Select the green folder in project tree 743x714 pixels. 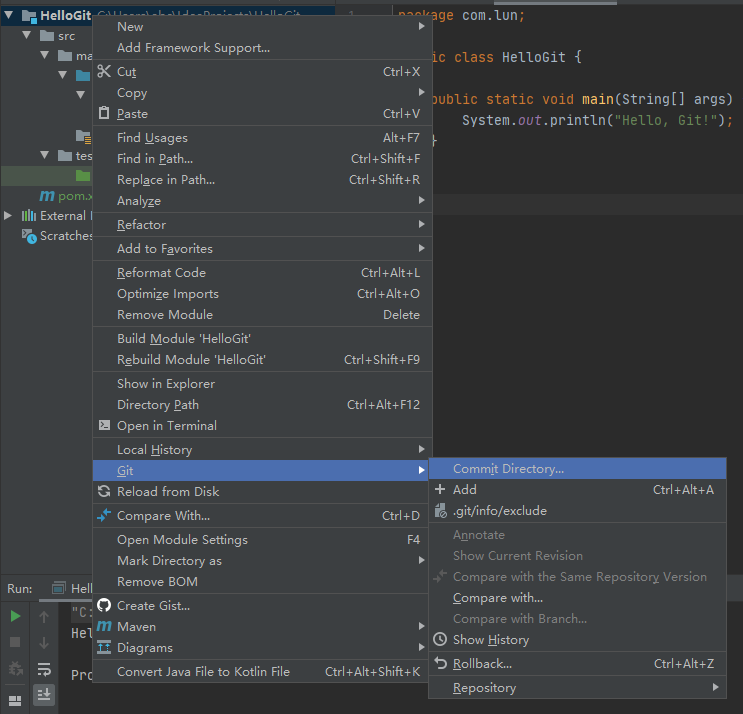[83, 176]
